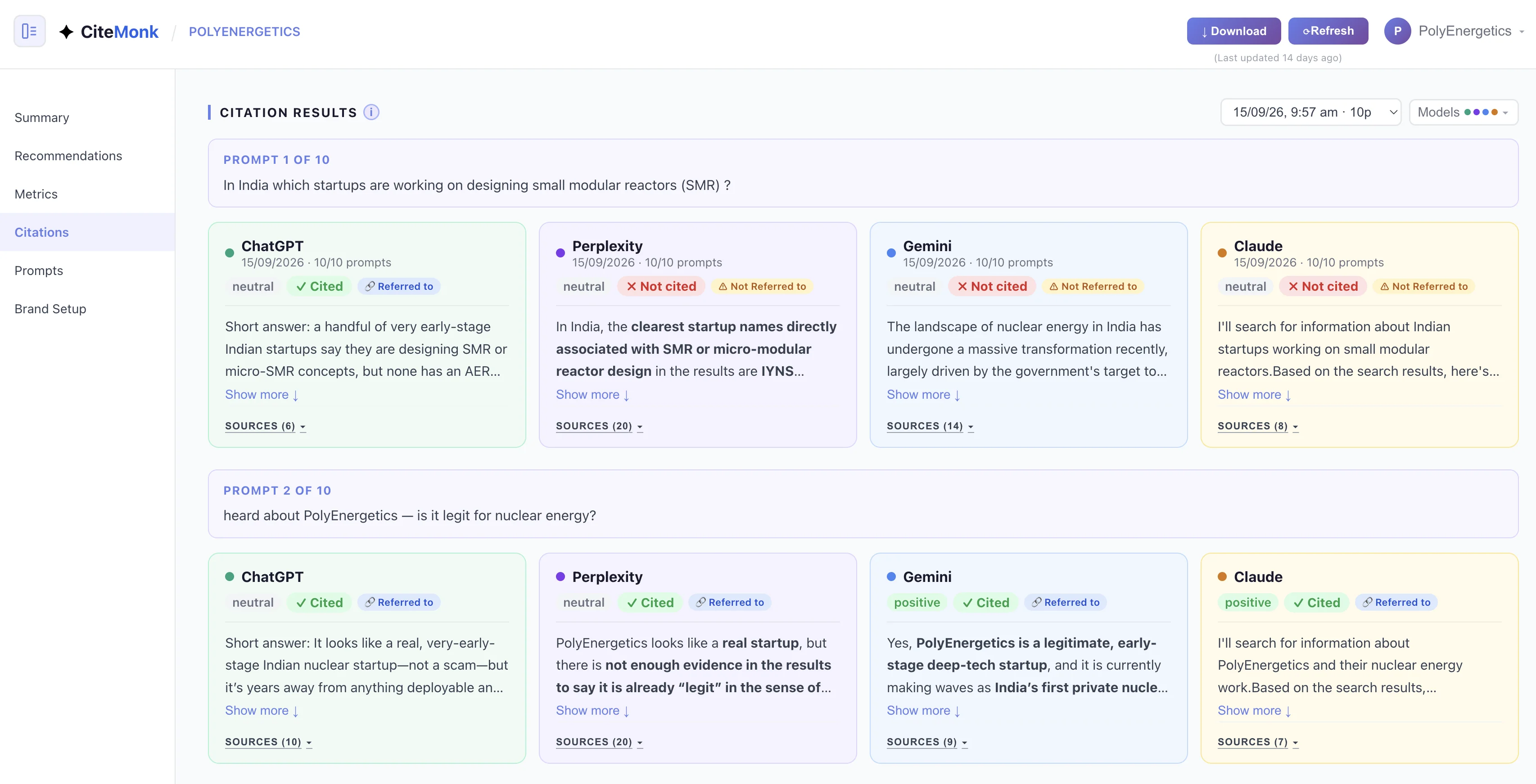Click Not Referred to warning badge under Perplexity
This screenshot has height=784, width=1536.
pos(762,286)
